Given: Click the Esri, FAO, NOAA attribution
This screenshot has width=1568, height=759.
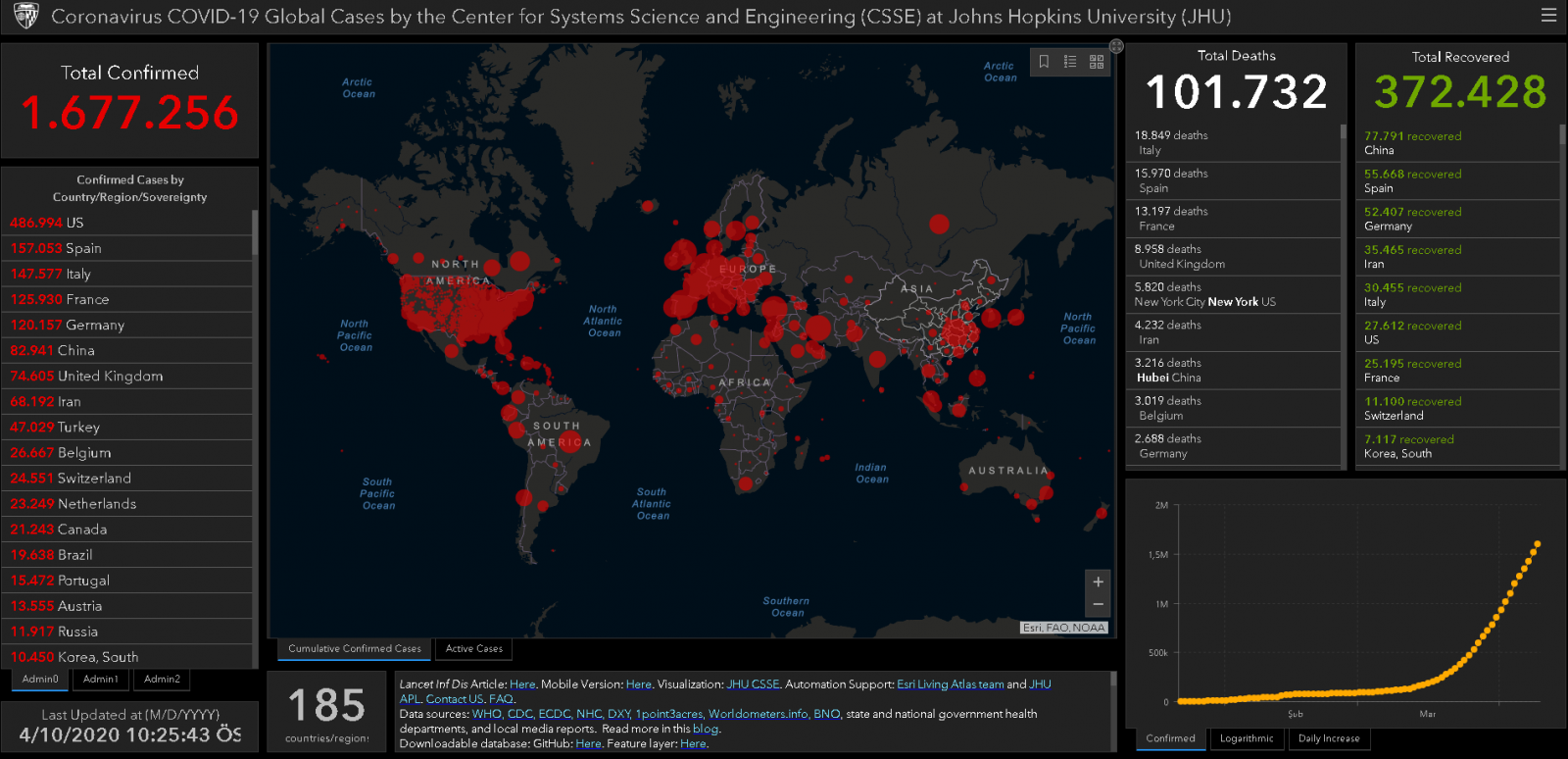Looking at the screenshot, I should tap(1064, 628).
